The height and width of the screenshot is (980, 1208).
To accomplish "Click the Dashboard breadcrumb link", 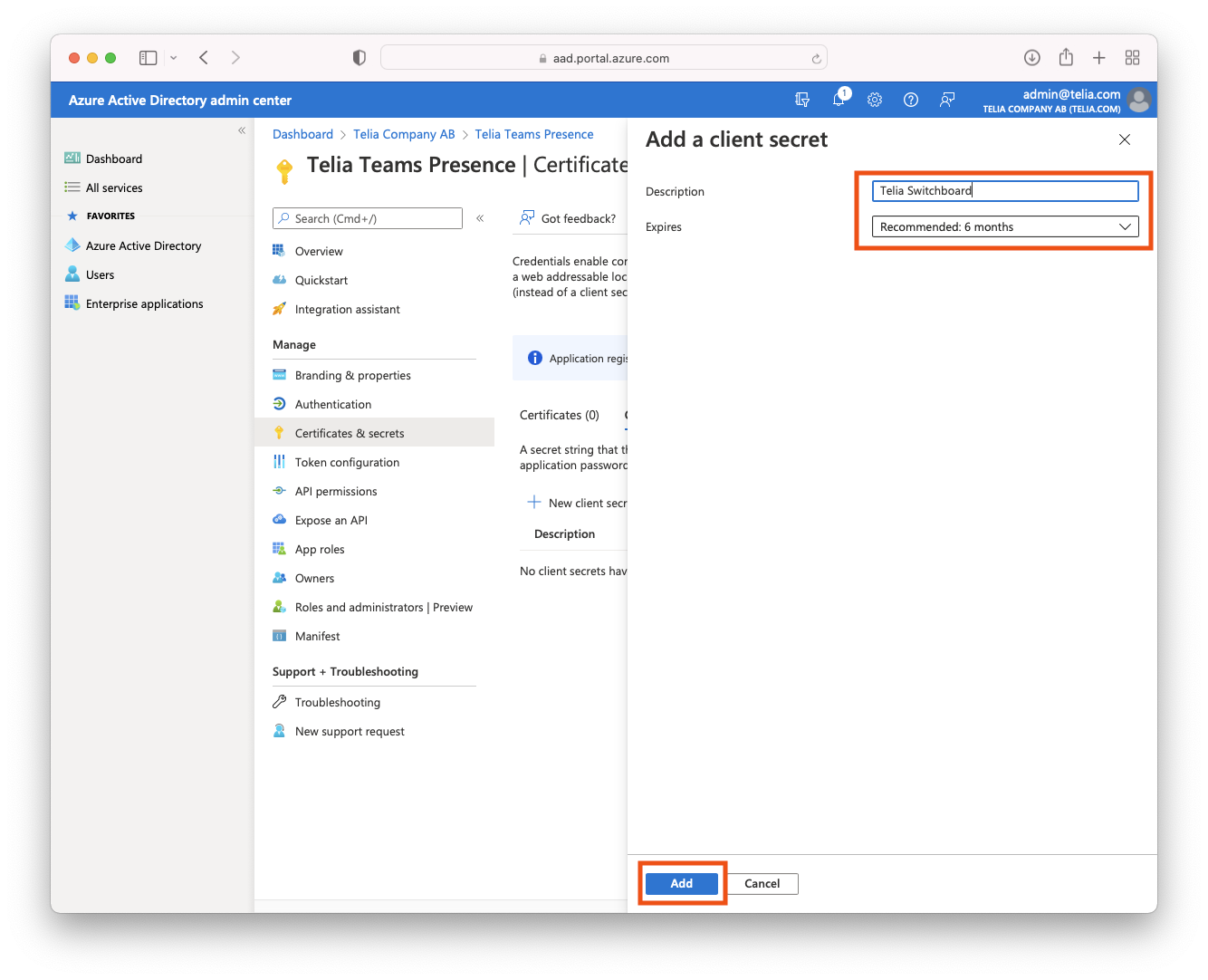I will click(302, 134).
